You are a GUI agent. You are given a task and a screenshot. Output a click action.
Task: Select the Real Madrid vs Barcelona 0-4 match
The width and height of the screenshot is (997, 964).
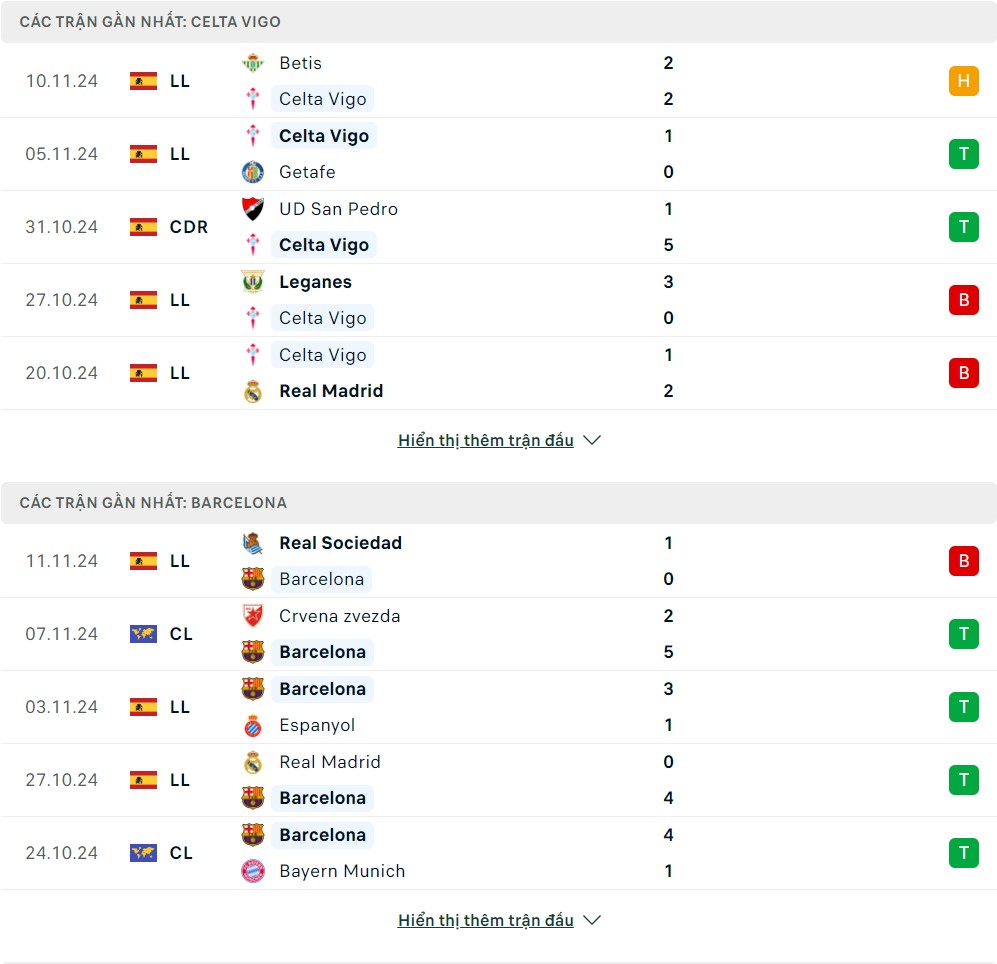click(500, 780)
